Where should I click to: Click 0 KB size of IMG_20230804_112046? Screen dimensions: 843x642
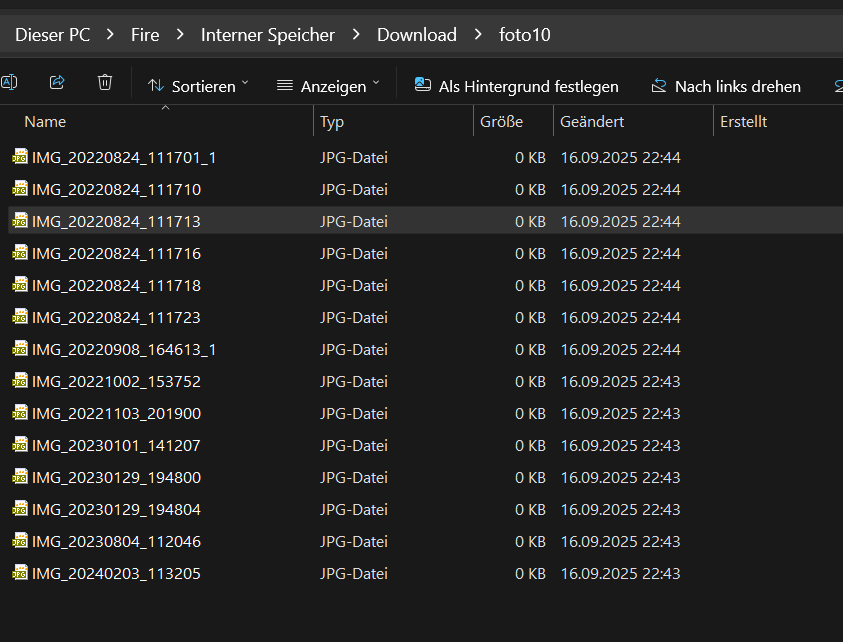click(x=530, y=541)
